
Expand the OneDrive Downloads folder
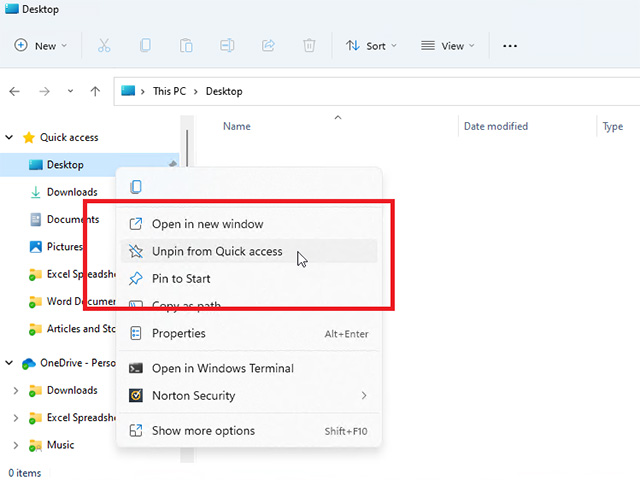point(16,391)
